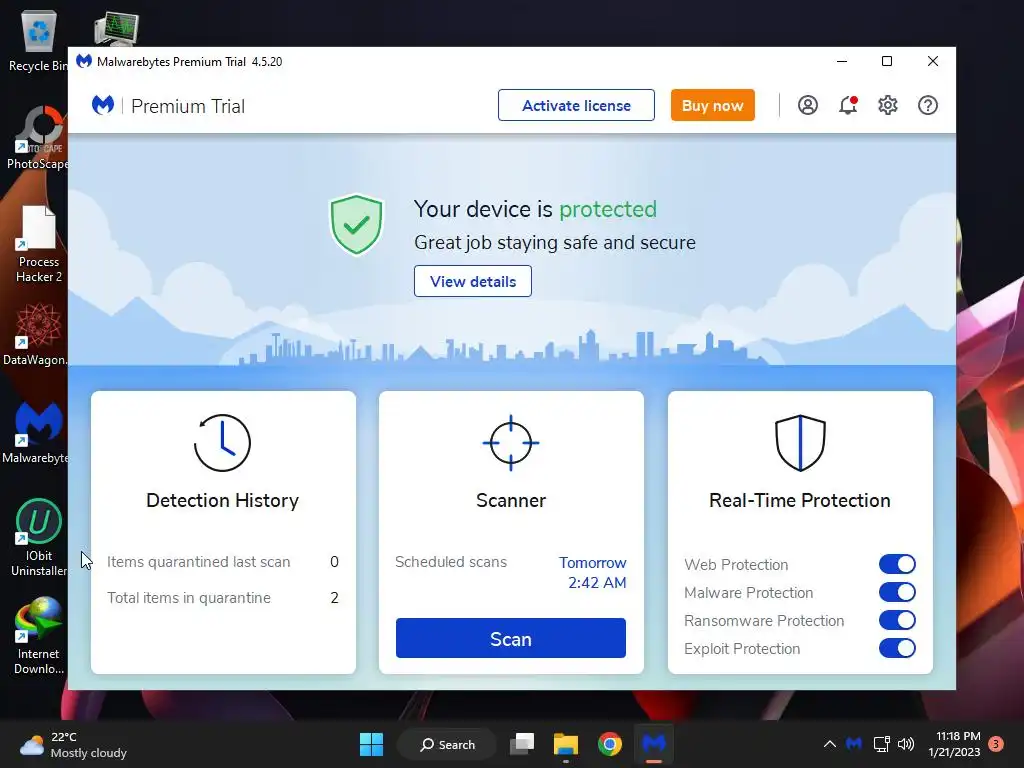Open the network status tray icon
Viewport: 1024px width, 768px height.
881,744
